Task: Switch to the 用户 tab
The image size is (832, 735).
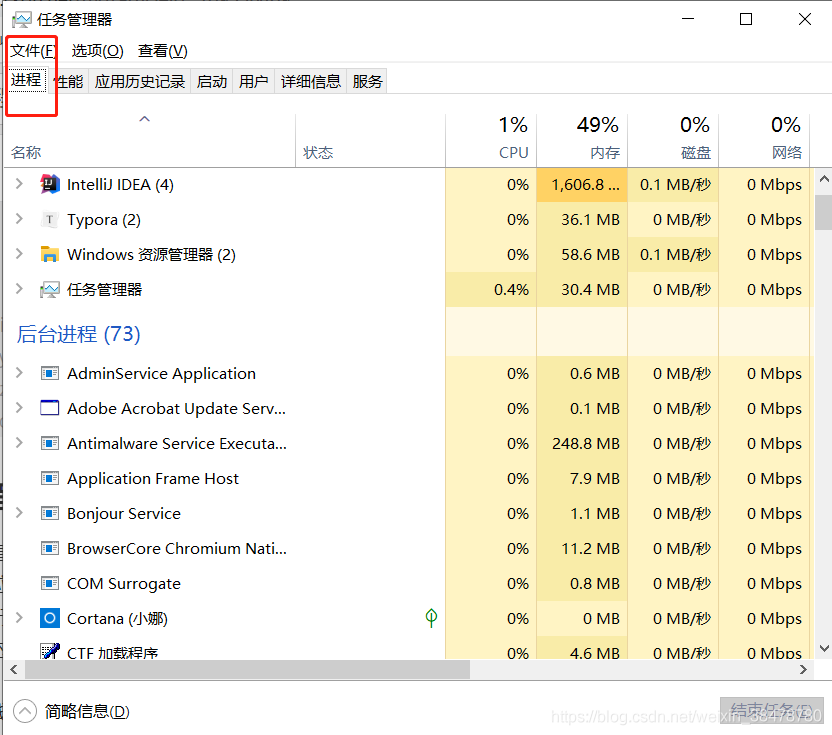Action: tap(254, 81)
